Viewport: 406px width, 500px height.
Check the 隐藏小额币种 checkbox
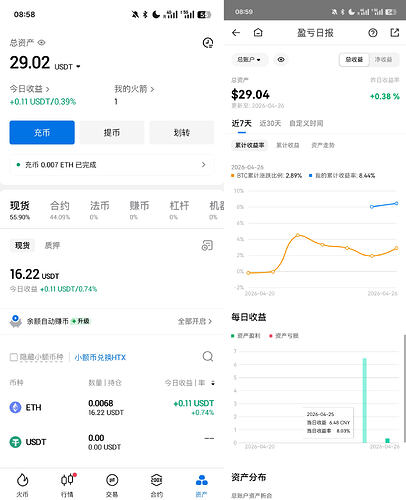[x=14, y=357]
